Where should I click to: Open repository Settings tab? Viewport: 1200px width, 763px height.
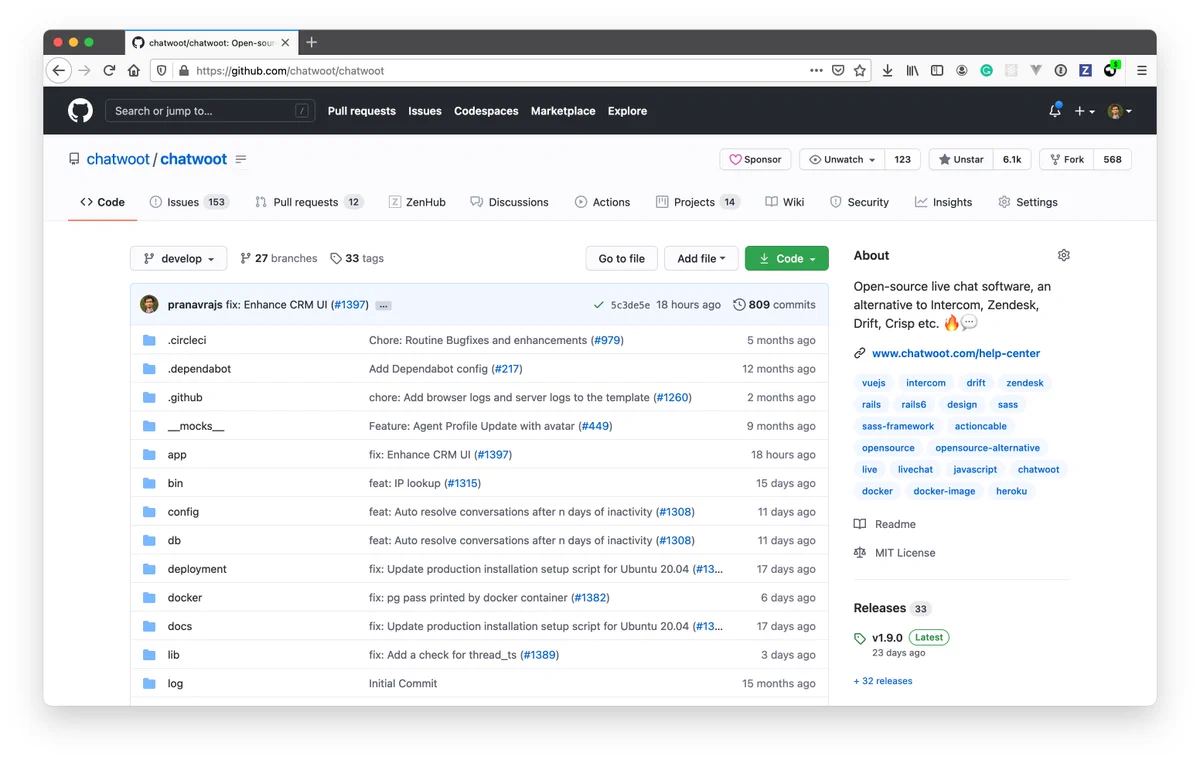click(1027, 202)
